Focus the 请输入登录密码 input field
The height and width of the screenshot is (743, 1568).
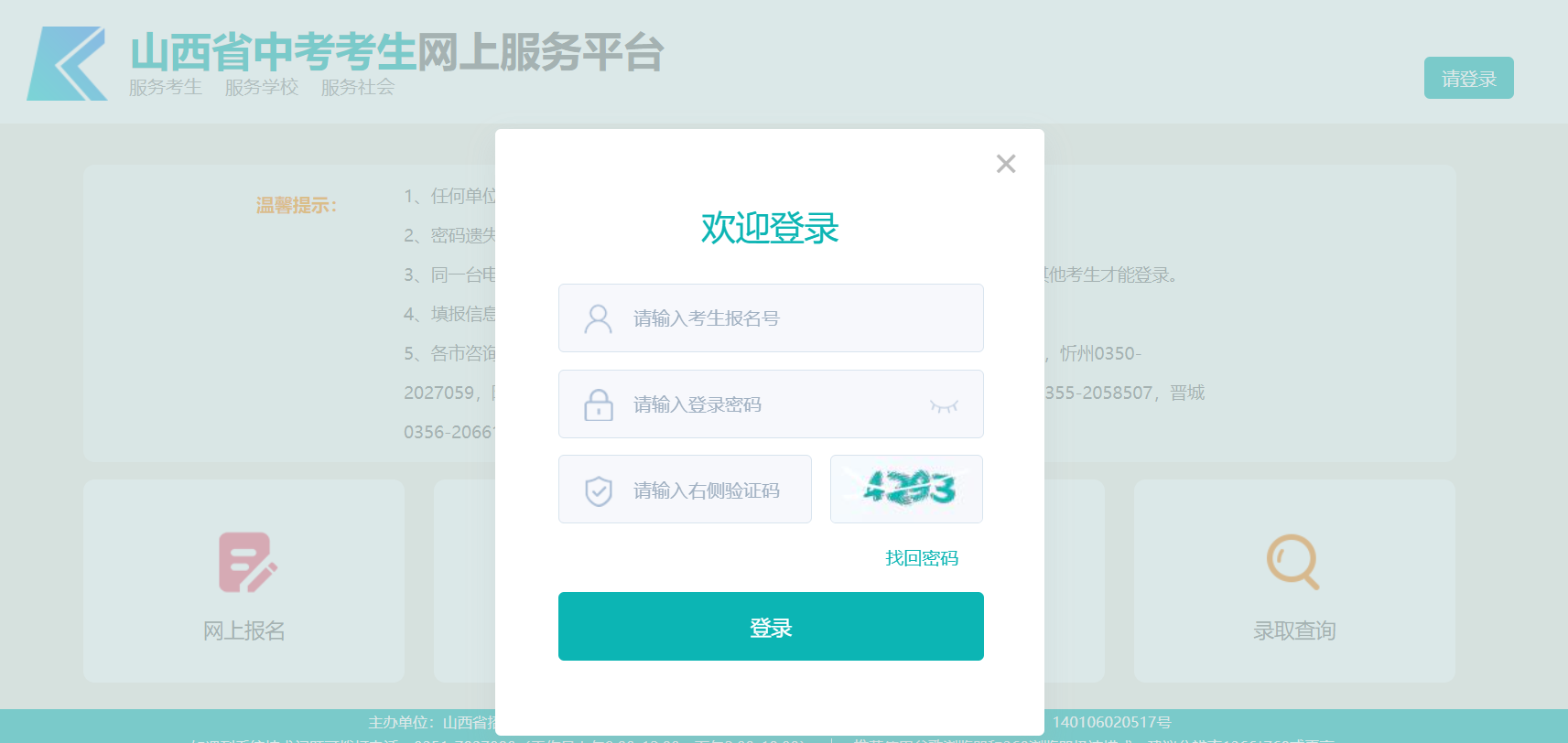(x=771, y=404)
